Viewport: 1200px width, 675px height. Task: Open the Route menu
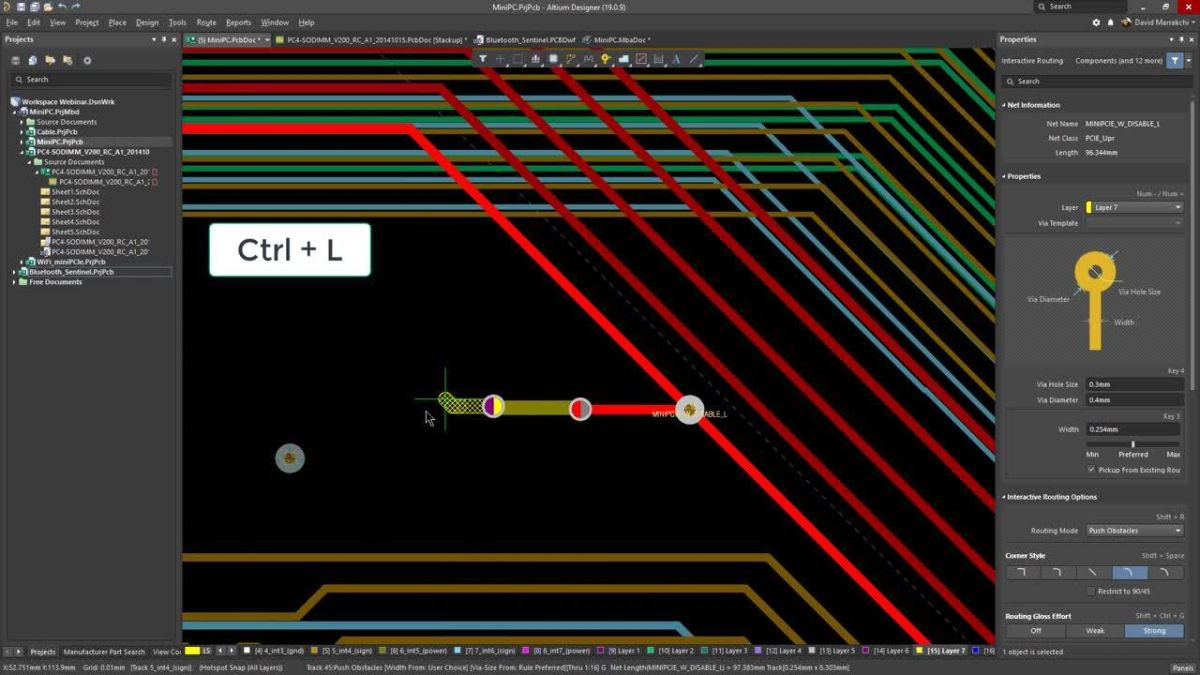(206, 22)
